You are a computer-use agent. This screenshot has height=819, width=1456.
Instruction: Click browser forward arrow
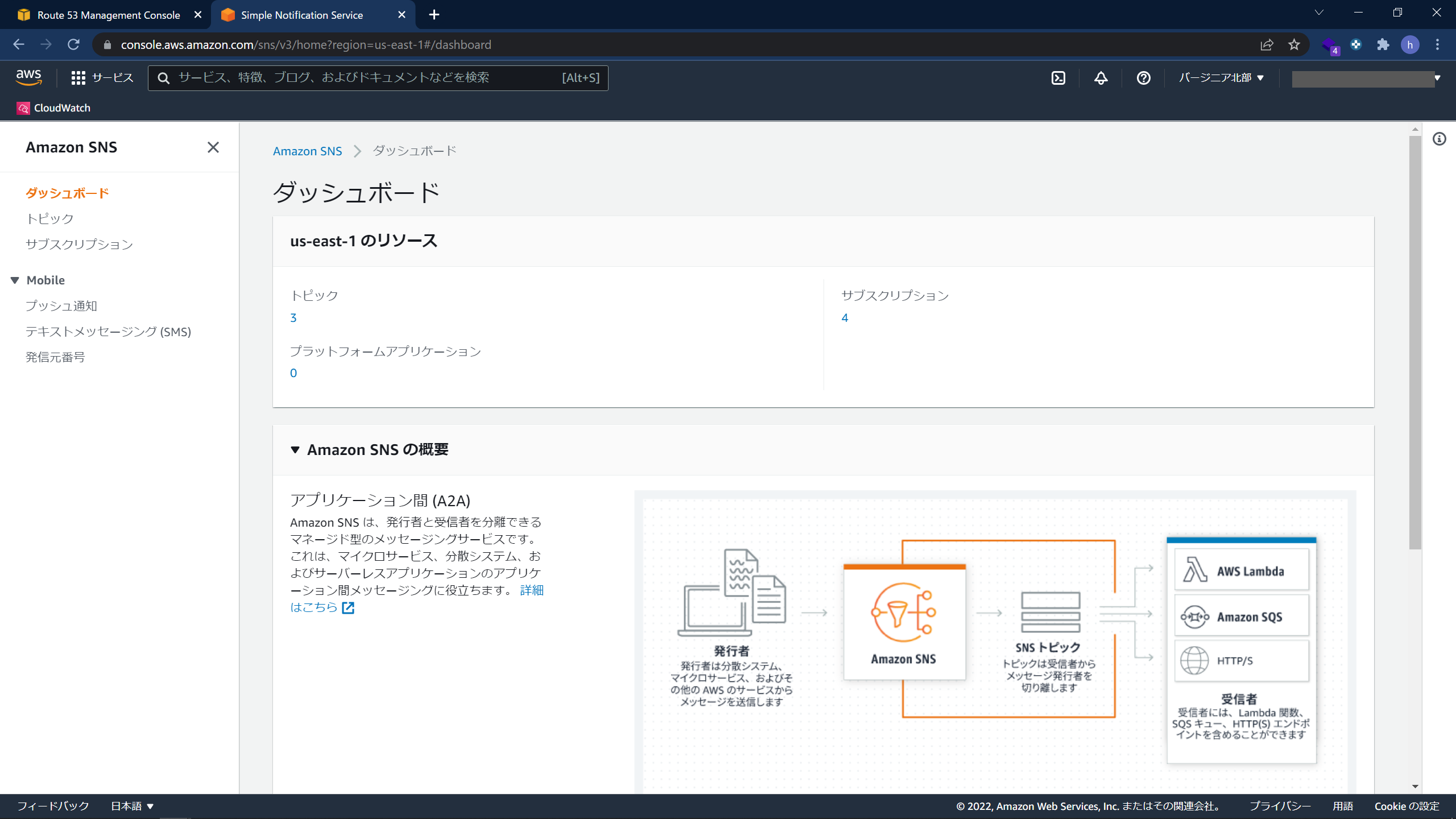click(46, 44)
